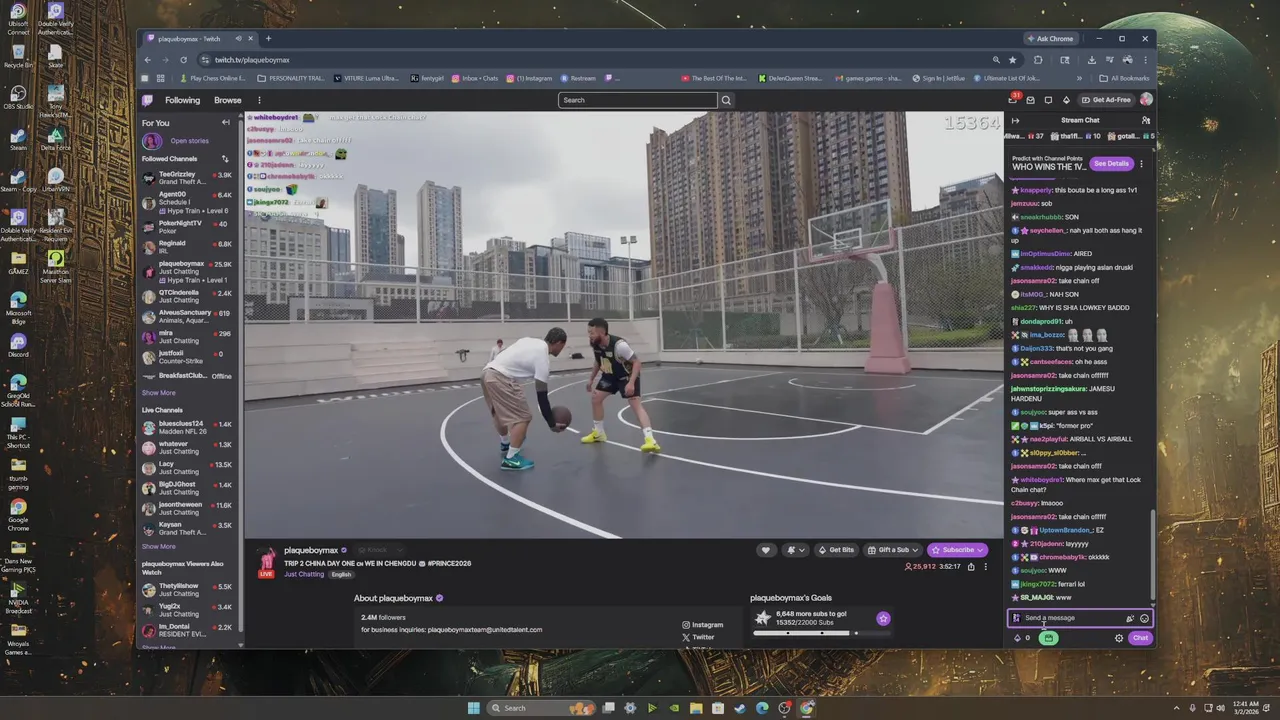
Task: Click the Bits cheer icon in message box
Action: click(1130, 618)
